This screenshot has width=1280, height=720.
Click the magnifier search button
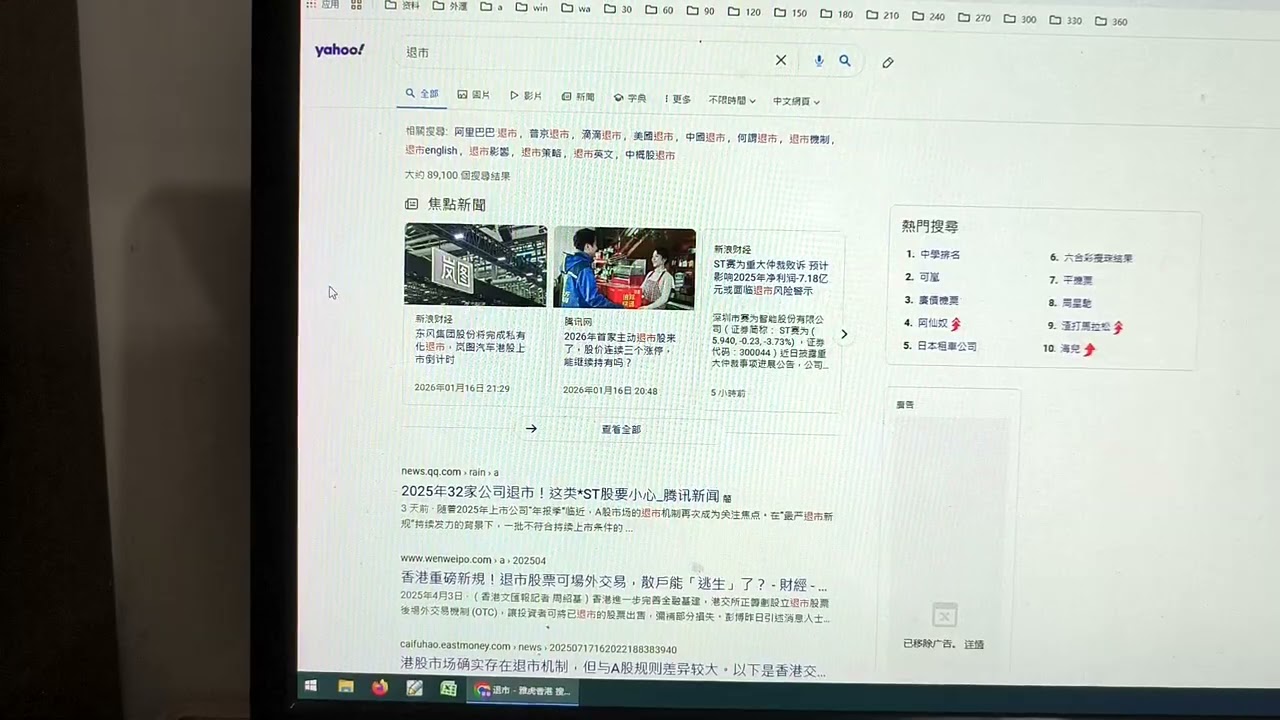pyautogui.click(x=845, y=61)
